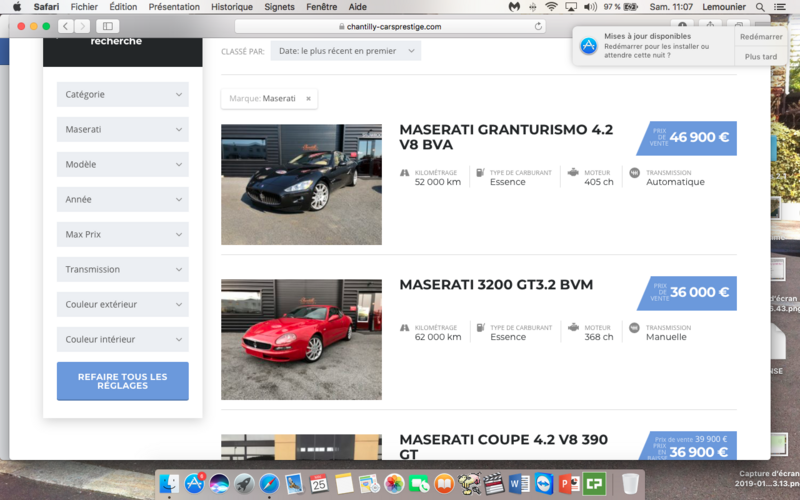This screenshot has width=800, height=500.
Task: Open the Mail eagle stamp icon in Dock
Action: [x=294, y=484]
